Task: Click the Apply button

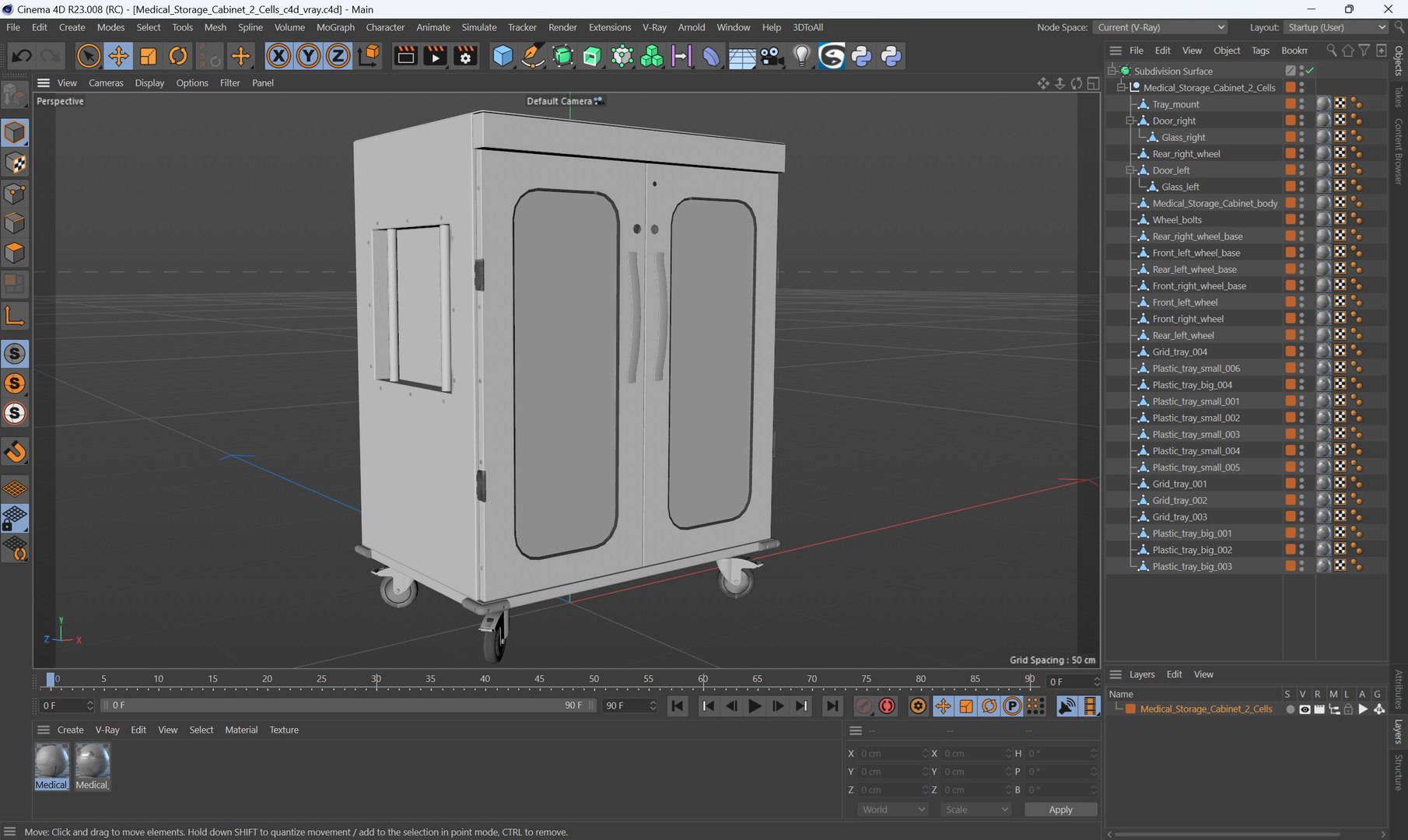Action: pos(1060,810)
